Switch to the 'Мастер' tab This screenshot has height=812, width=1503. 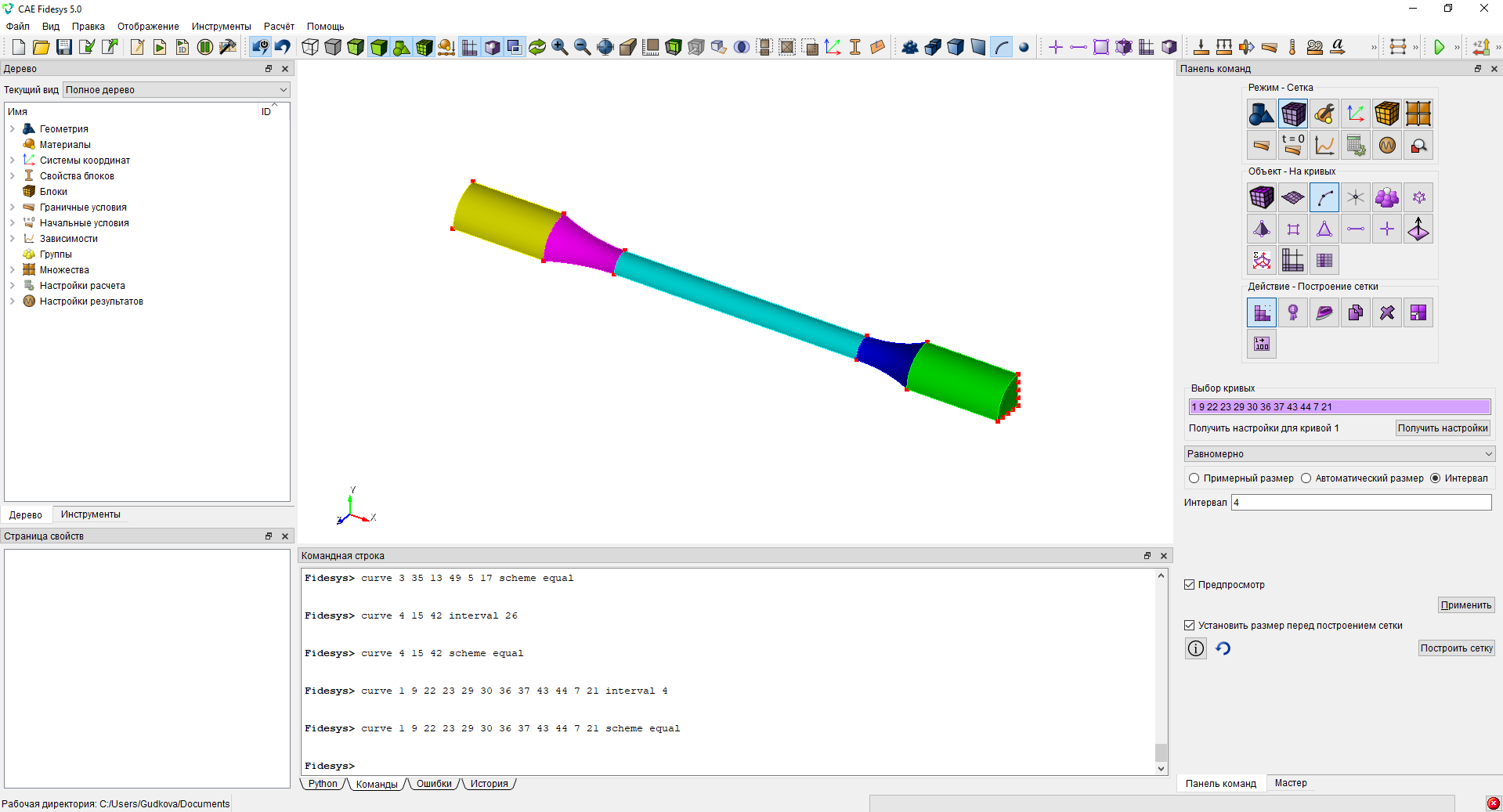pos(1291,783)
